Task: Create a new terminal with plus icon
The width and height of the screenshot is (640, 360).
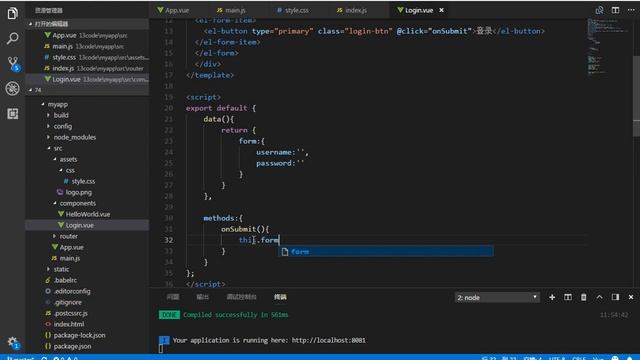Action: pyautogui.click(x=552, y=297)
